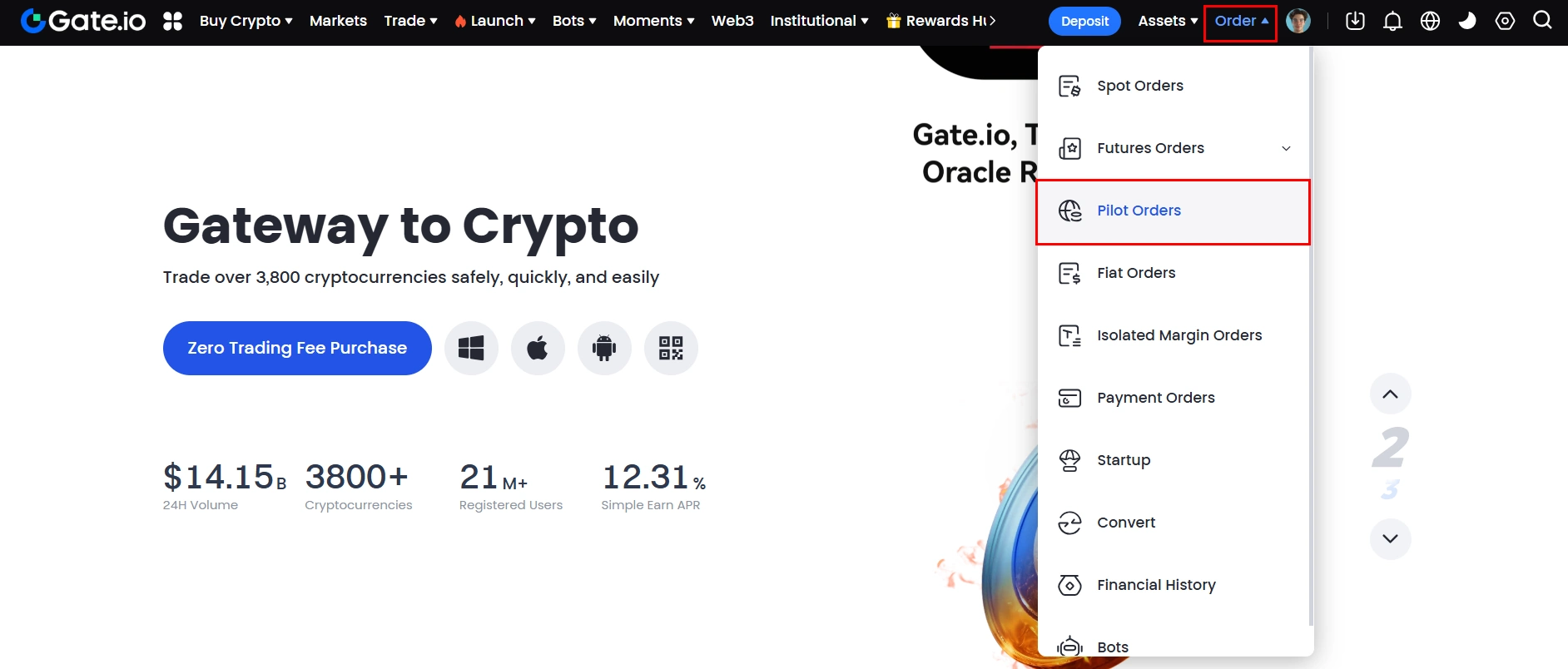This screenshot has width=1568, height=669.
Task: Click the 12.31% Simple Earn APR statistic
Action: (x=653, y=486)
